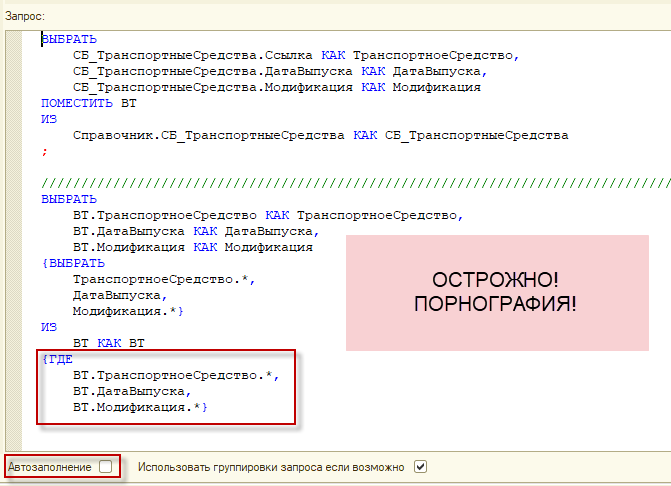Viewport: 671px width, 486px height.
Task: Click the red semicolon separator line
Action: 45,151
